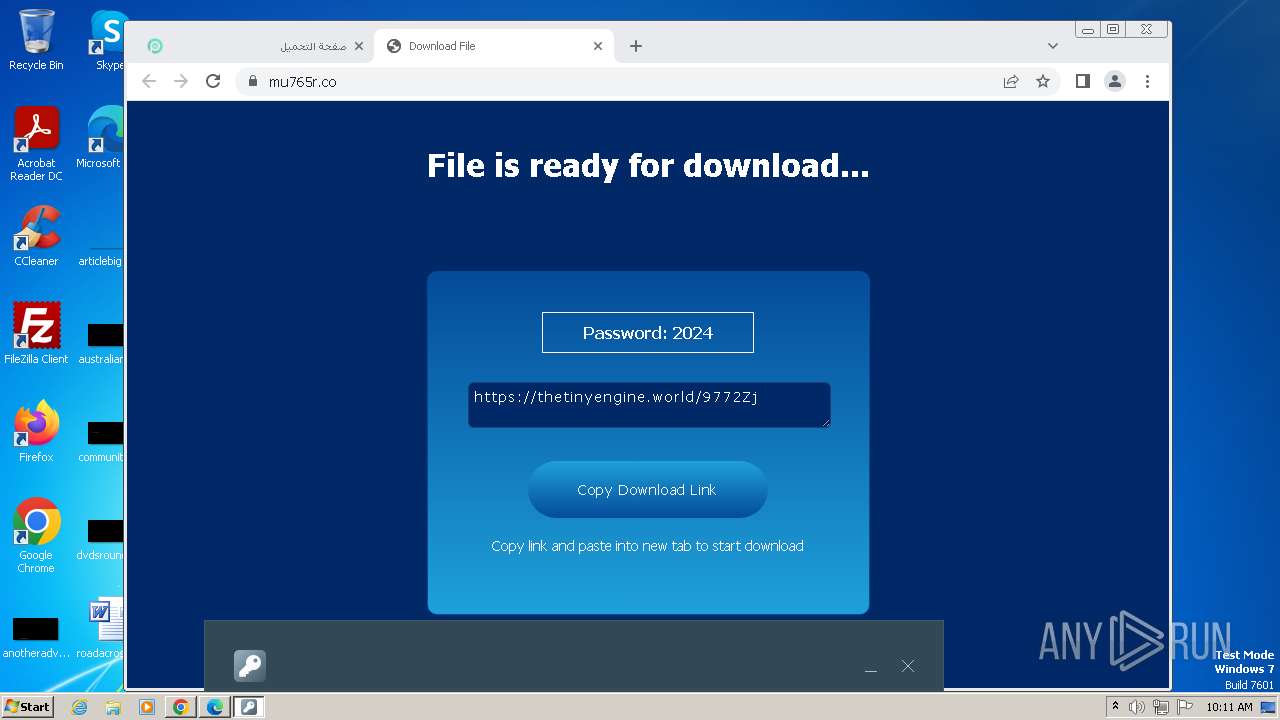Close the Arabic-titled tab
This screenshot has width=1280, height=720.
coord(359,46)
